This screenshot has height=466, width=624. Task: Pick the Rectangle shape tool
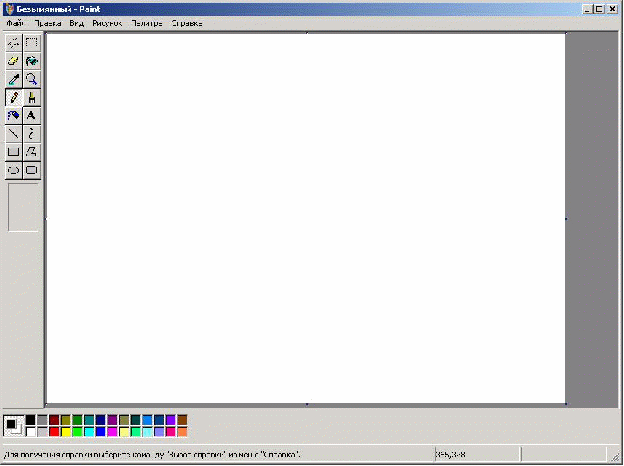point(14,152)
